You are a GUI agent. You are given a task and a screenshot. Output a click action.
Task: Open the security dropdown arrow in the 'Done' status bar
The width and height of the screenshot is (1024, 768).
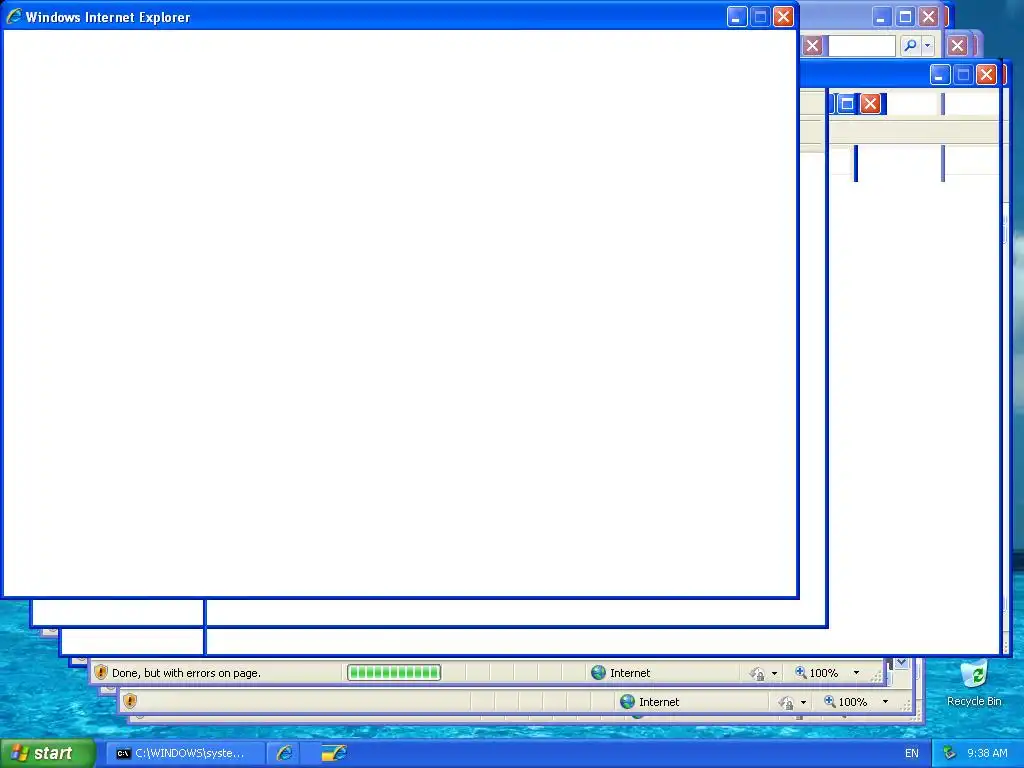tap(775, 673)
